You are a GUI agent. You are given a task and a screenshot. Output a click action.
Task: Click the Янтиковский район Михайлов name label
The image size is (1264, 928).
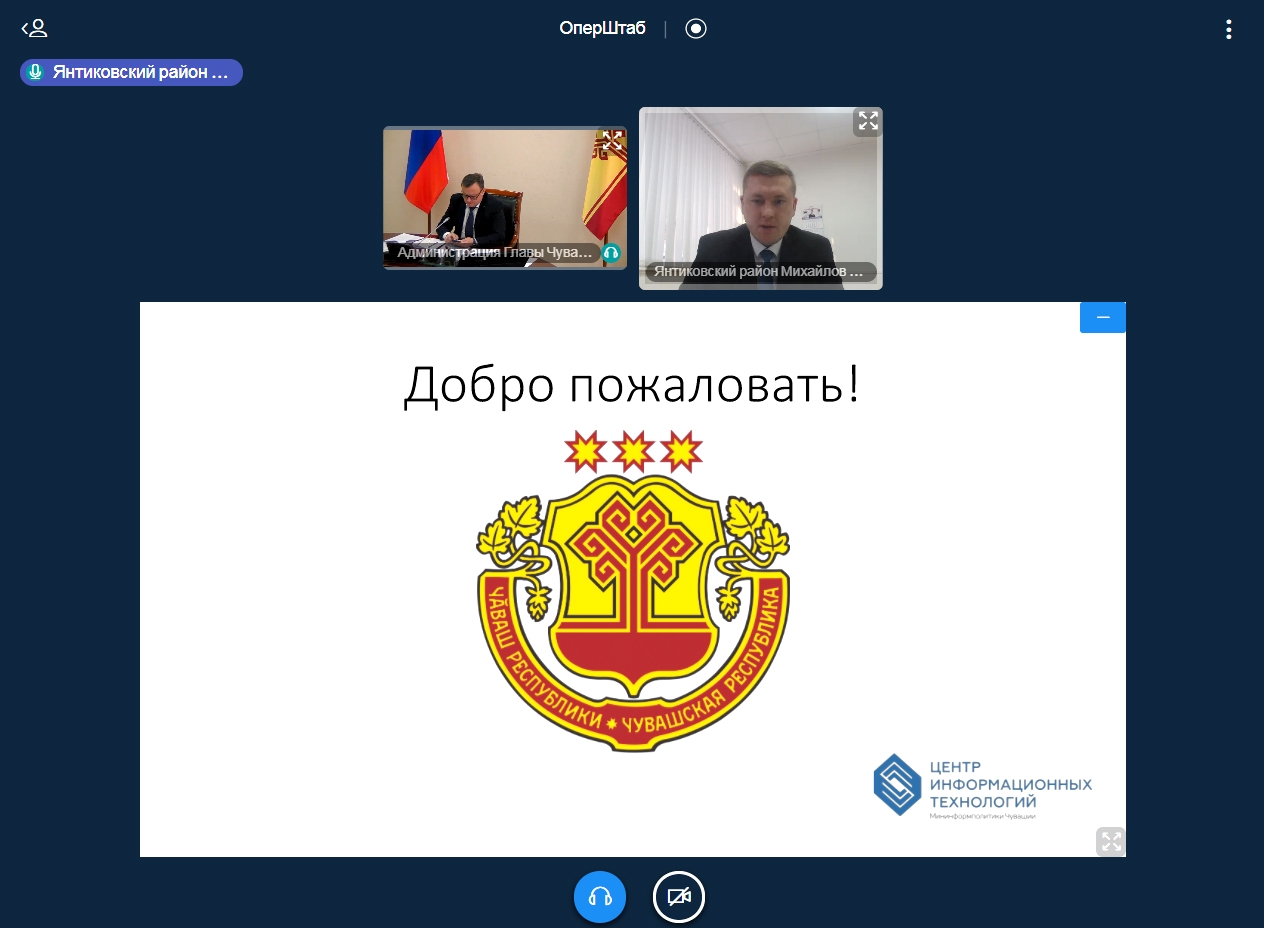coord(761,272)
